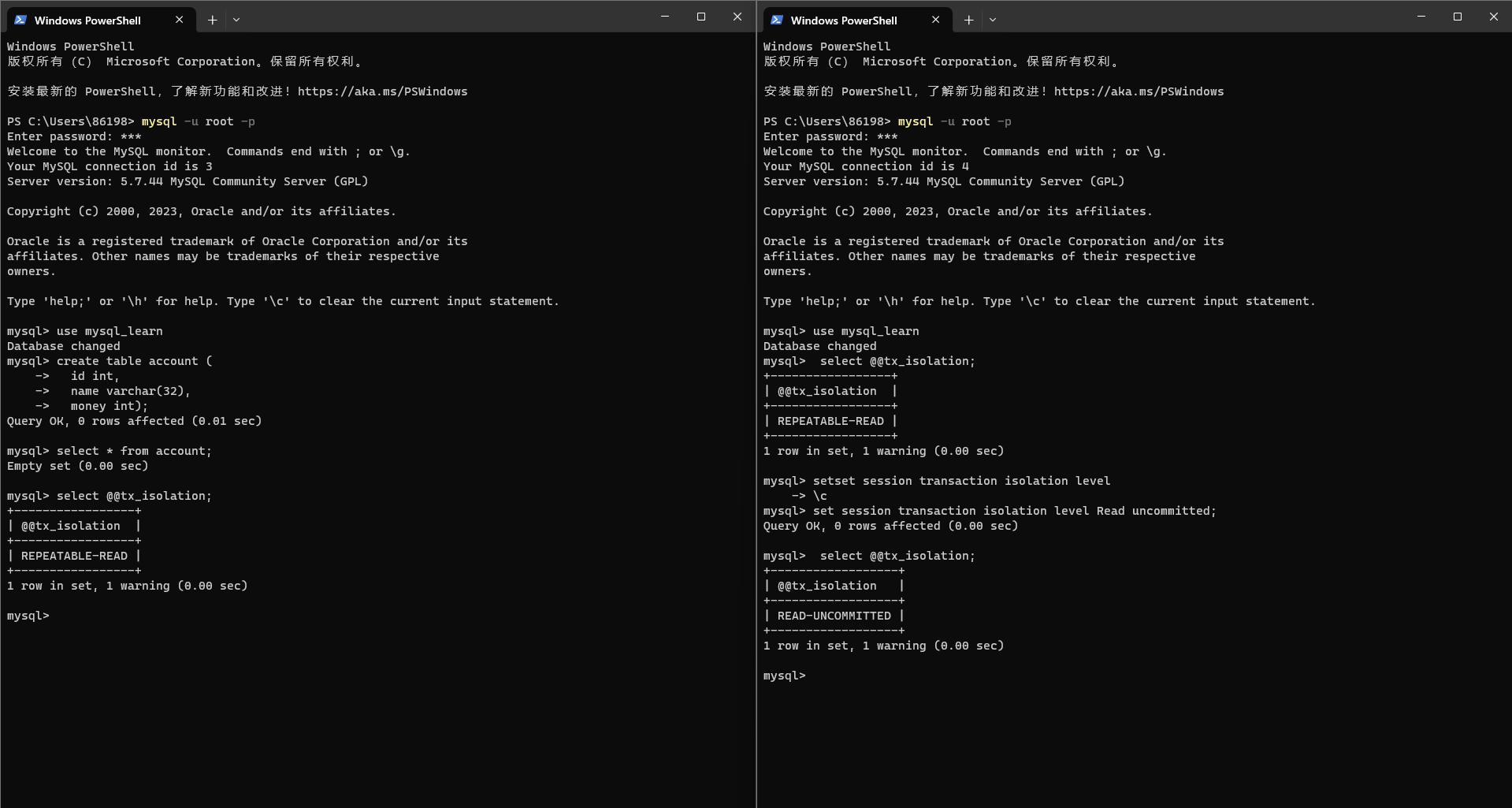Click the last mysql> prompt in left terminal
Screen dimensions: 1512x808
[28, 616]
